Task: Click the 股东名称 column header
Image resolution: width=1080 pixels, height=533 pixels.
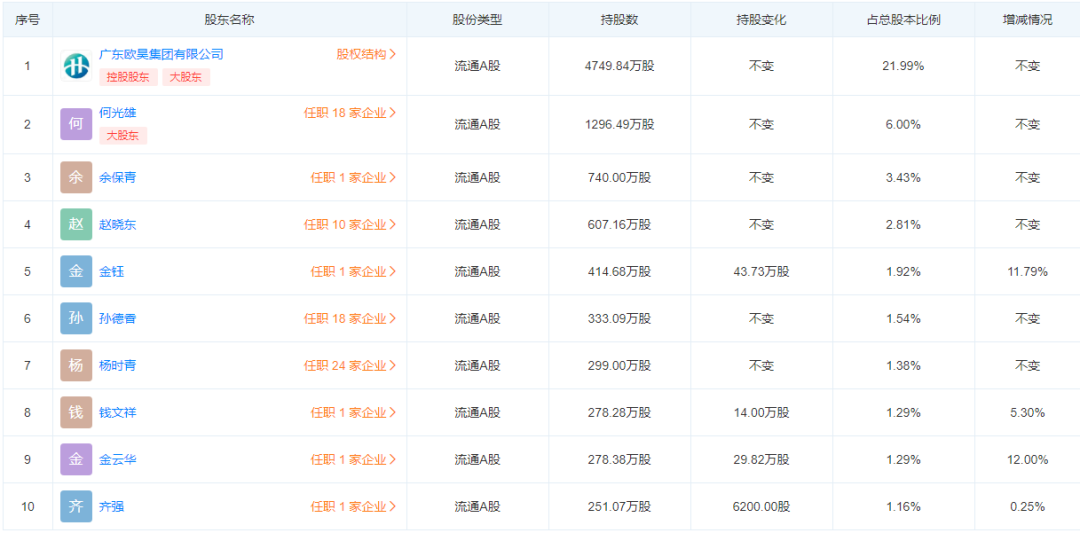Action: 229,19
